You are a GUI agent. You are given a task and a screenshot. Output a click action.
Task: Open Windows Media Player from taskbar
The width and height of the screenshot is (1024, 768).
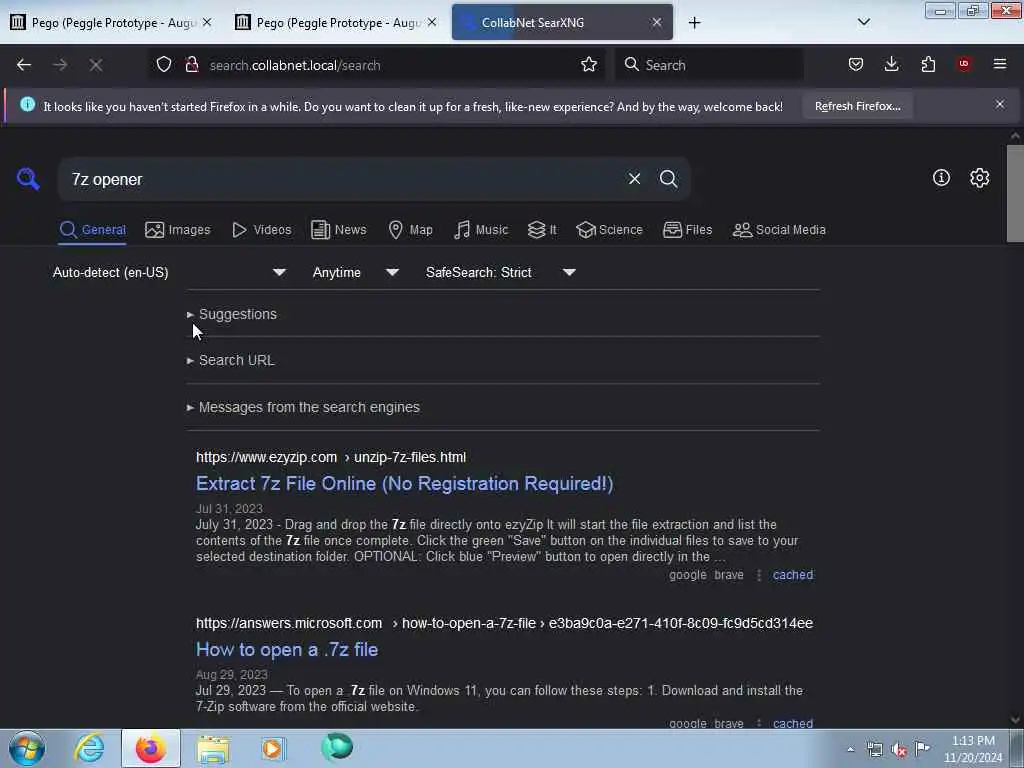(x=273, y=748)
